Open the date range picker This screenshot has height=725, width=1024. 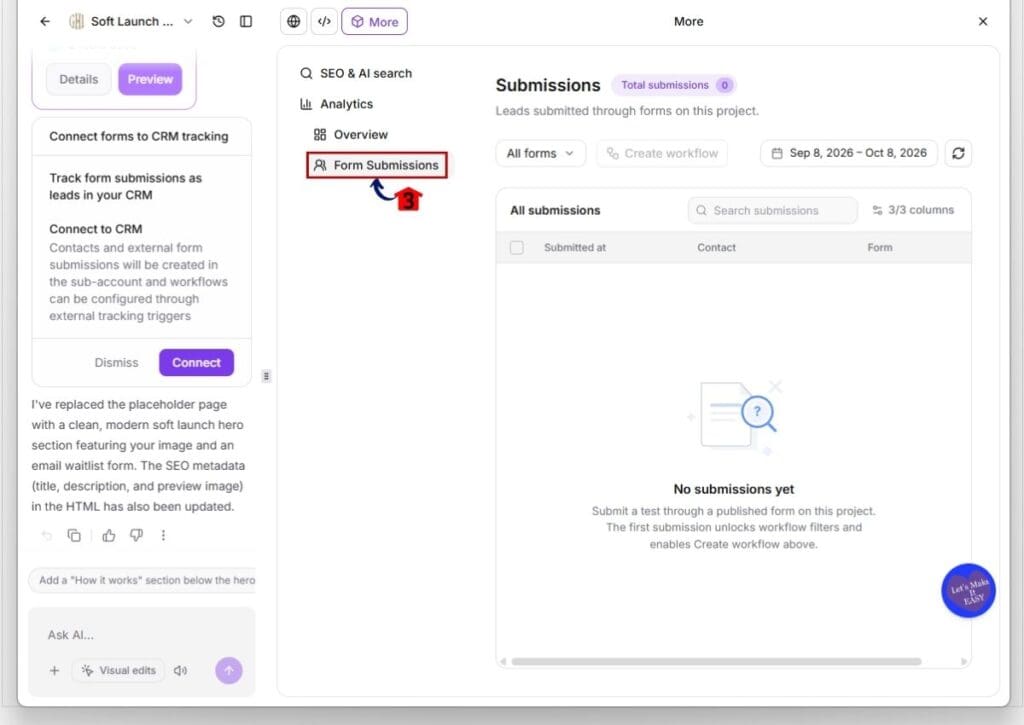[849, 153]
